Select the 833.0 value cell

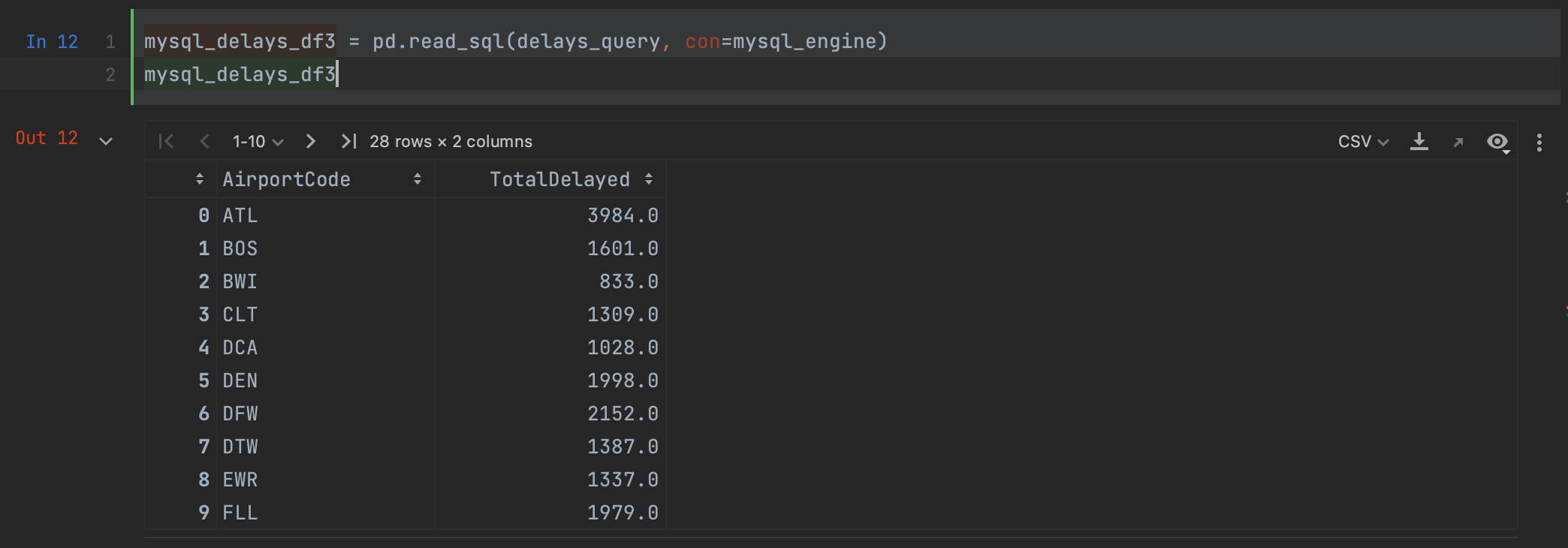[x=550, y=282]
